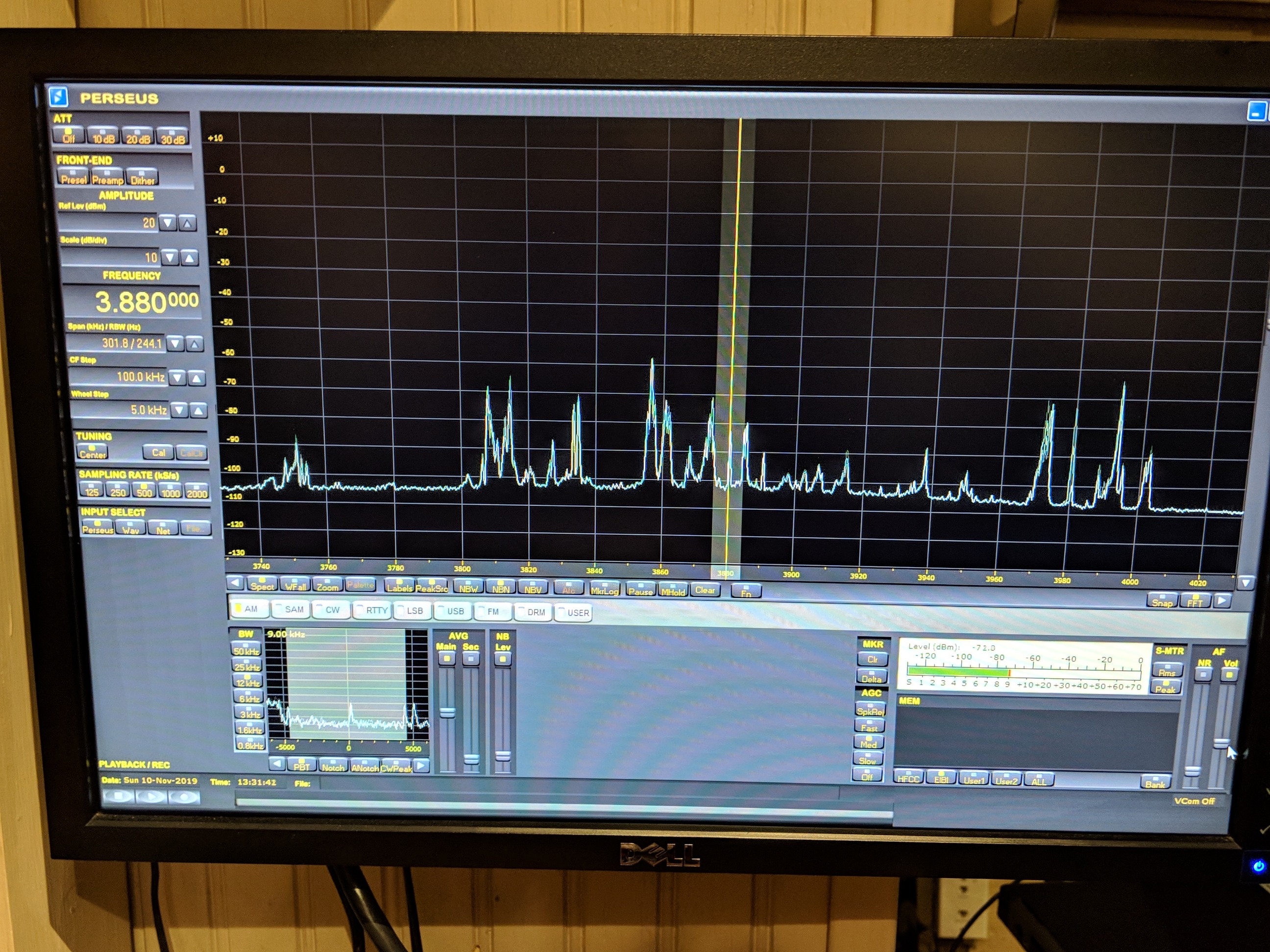Select AM demodulation mode
Image resolution: width=1270 pixels, height=952 pixels.
click(249, 608)
